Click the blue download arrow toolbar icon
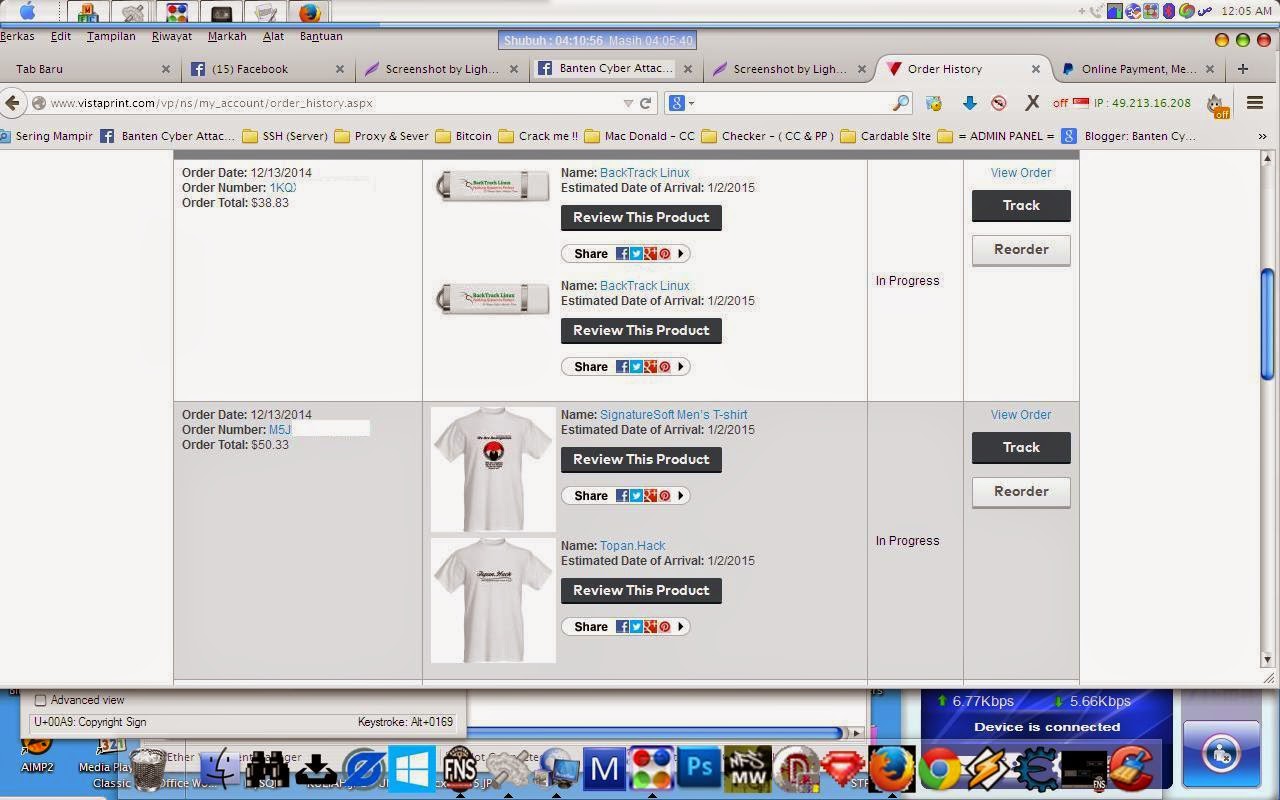 (969, 103)
